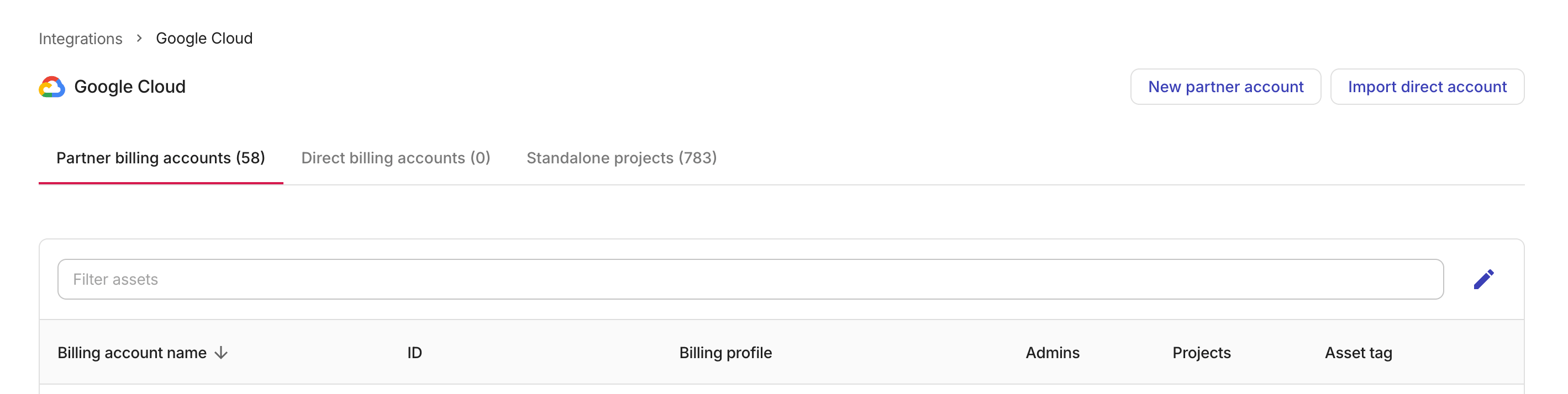This screenshot has height=394, width=1568.
Task: Click the Billing profile column header
Action: tap(725, 353)
